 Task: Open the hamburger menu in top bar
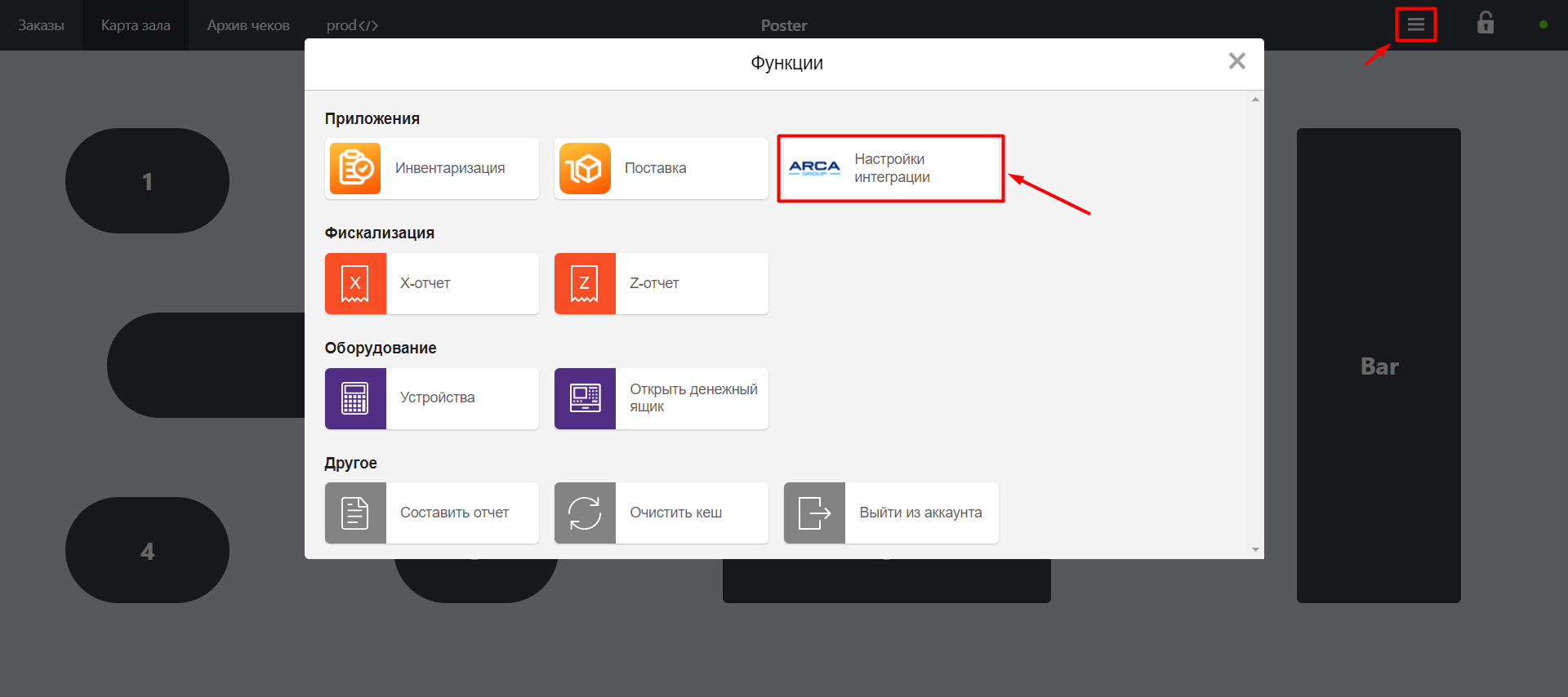click(x=1415, y=24)
